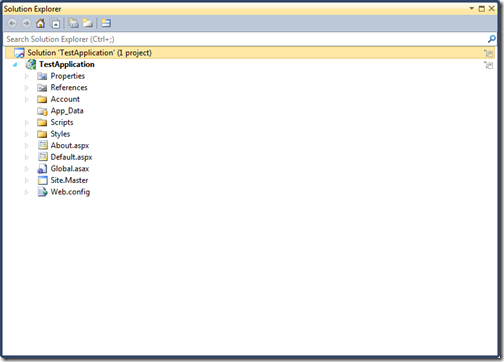
Task: Select the Properties item
Action: (x=68, y=76)
